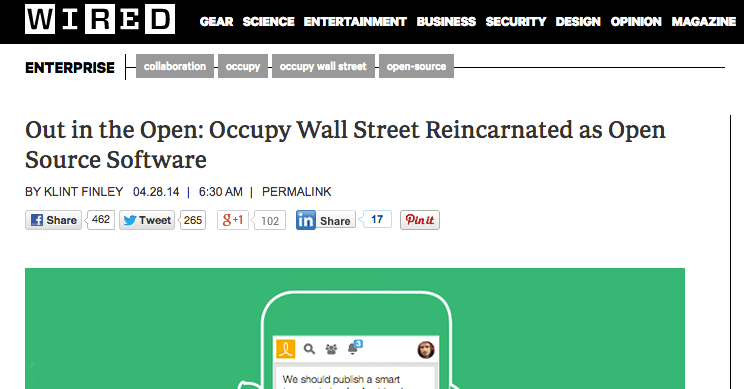Screen dimensions: 744x389
Task: Click the Facebook share count 462
Action: point(101,220)
